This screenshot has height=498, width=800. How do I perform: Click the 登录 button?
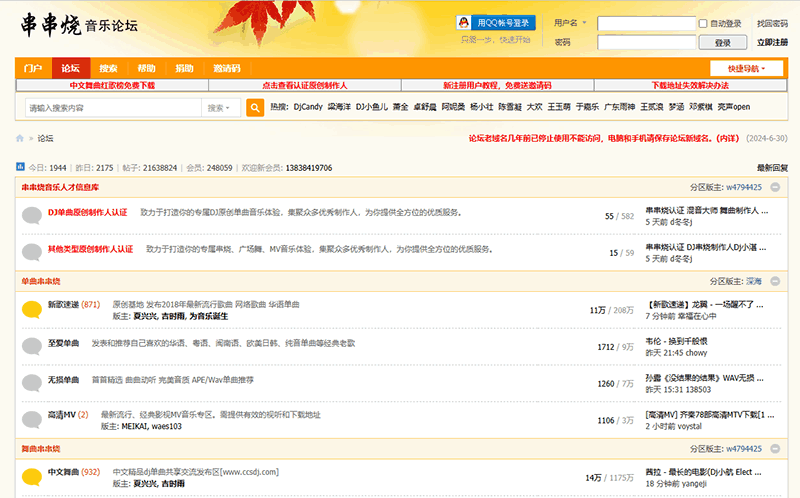pyautogui.click(x=722, y=43)
